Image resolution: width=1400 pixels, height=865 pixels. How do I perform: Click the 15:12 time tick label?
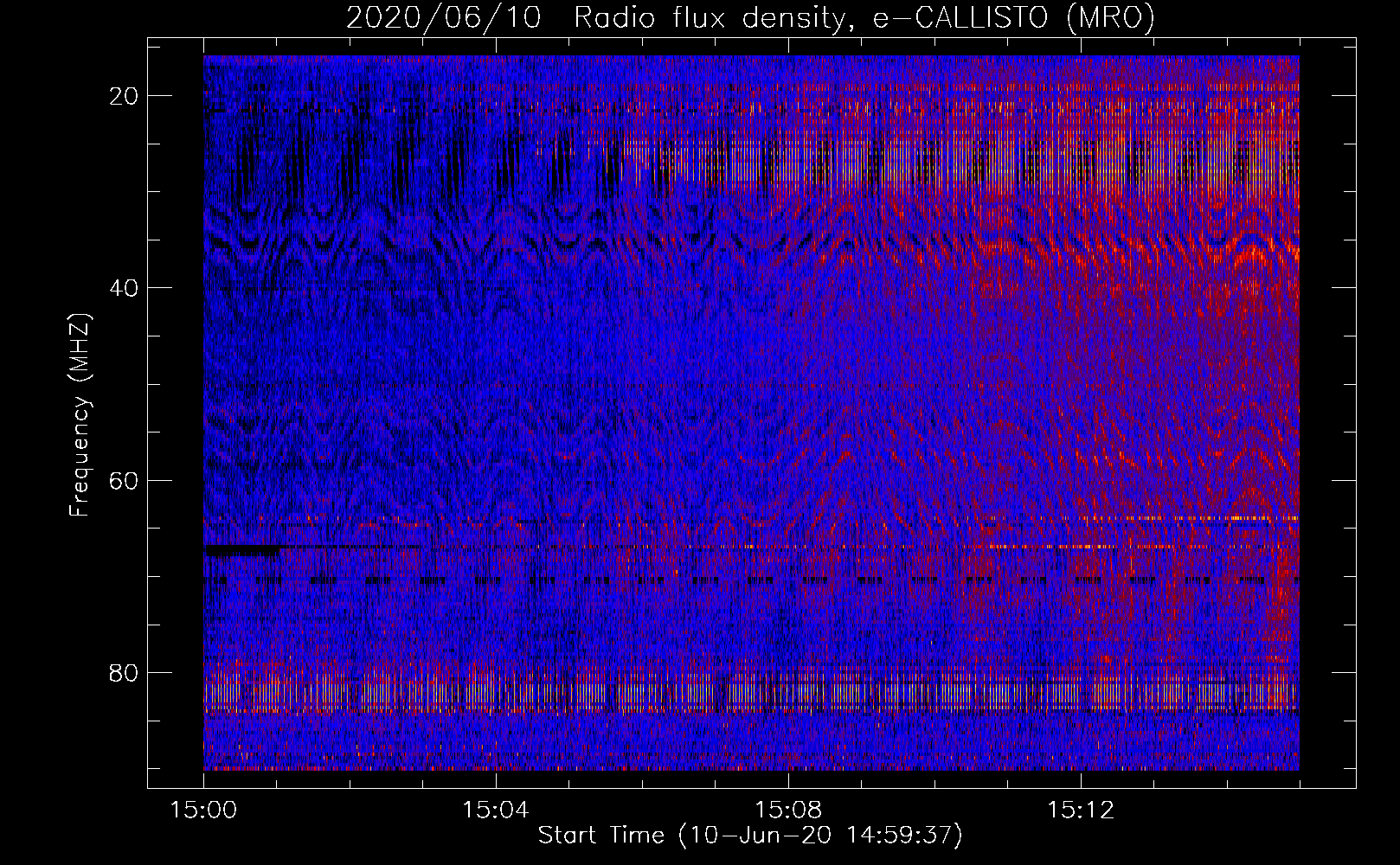tap(1080, 811)
